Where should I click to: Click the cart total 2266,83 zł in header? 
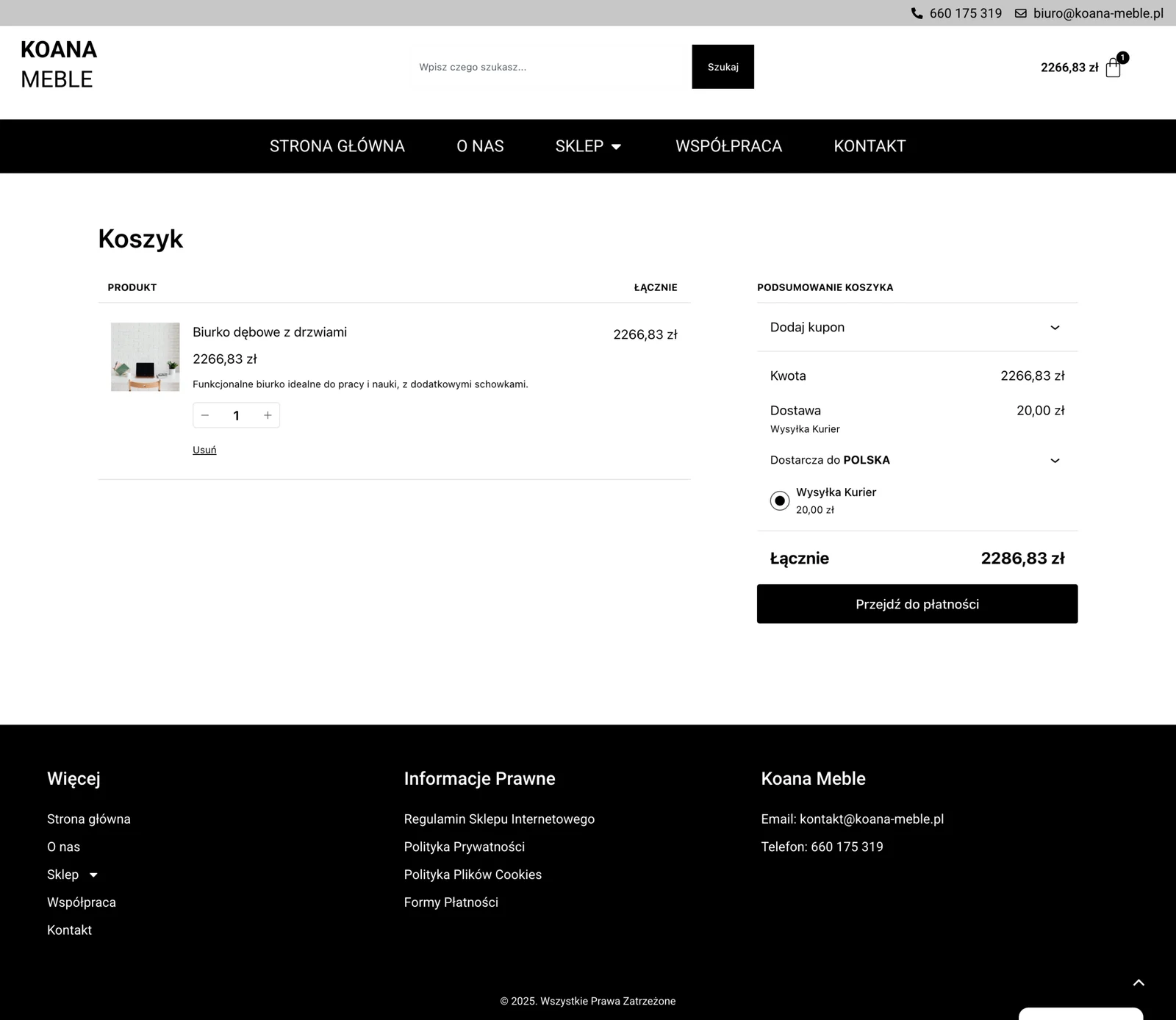click(1069, 68)
